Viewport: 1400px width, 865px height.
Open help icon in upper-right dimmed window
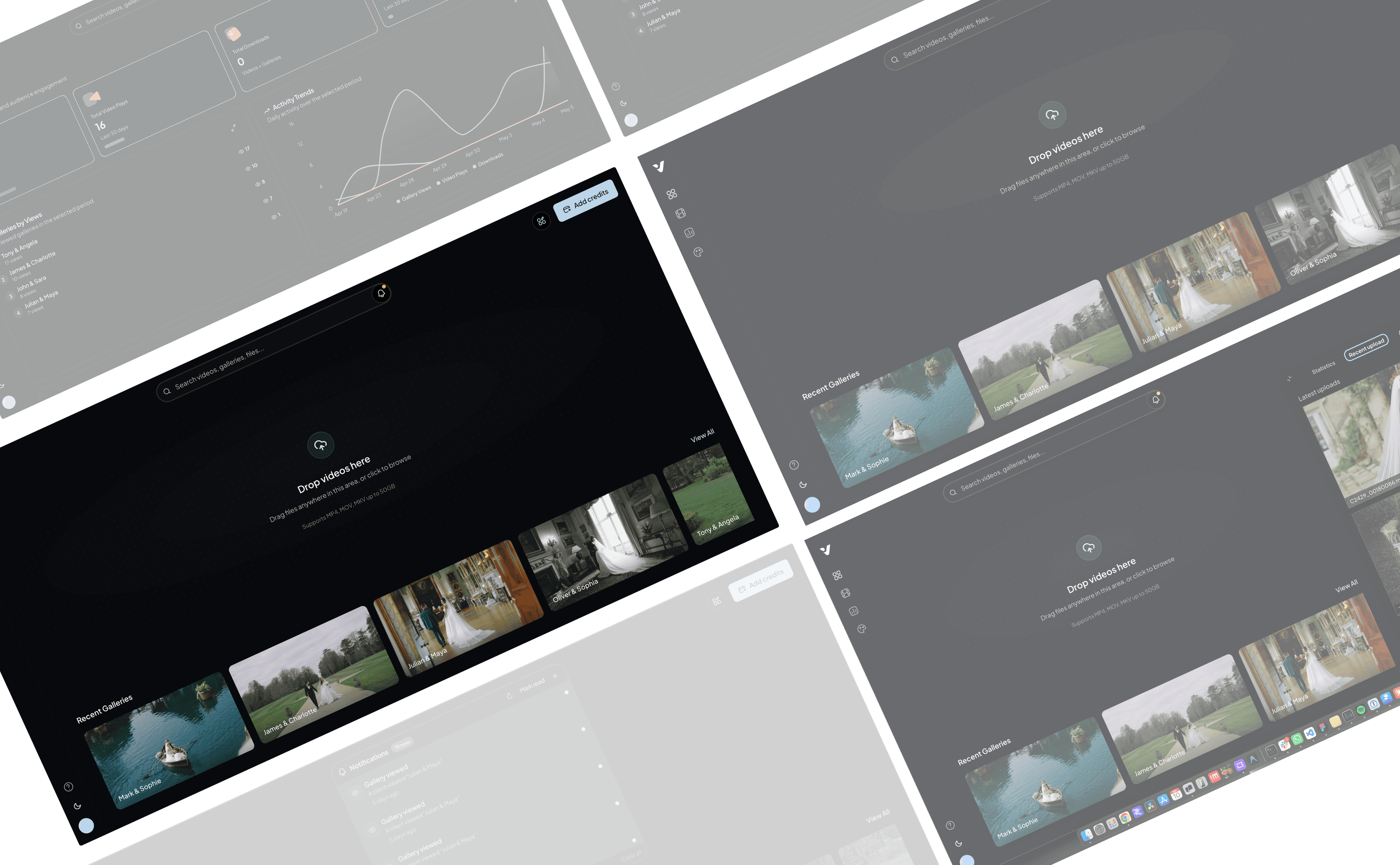[x=794, y=465]
